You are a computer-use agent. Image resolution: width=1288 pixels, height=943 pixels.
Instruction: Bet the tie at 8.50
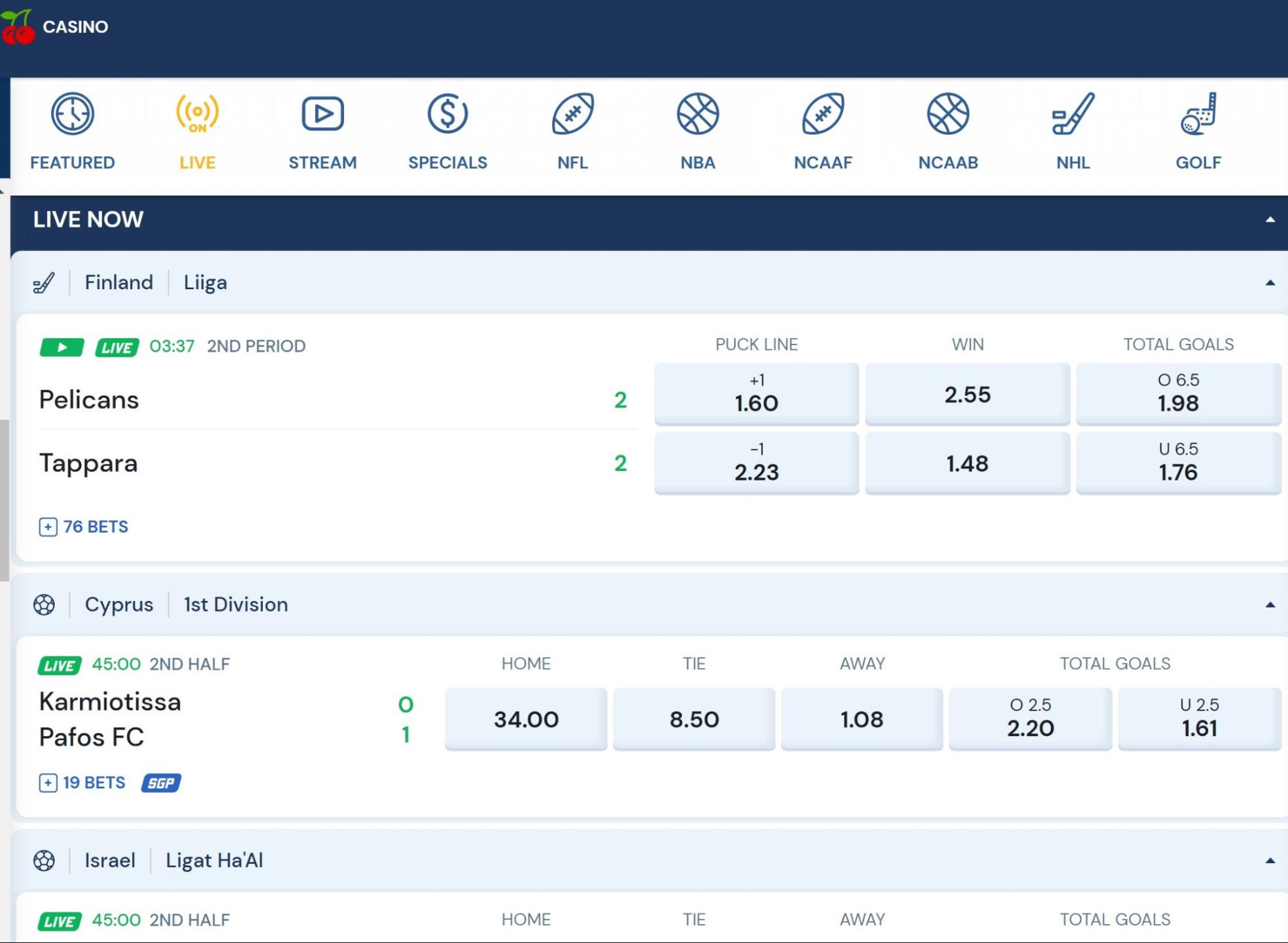pos(694,719)
